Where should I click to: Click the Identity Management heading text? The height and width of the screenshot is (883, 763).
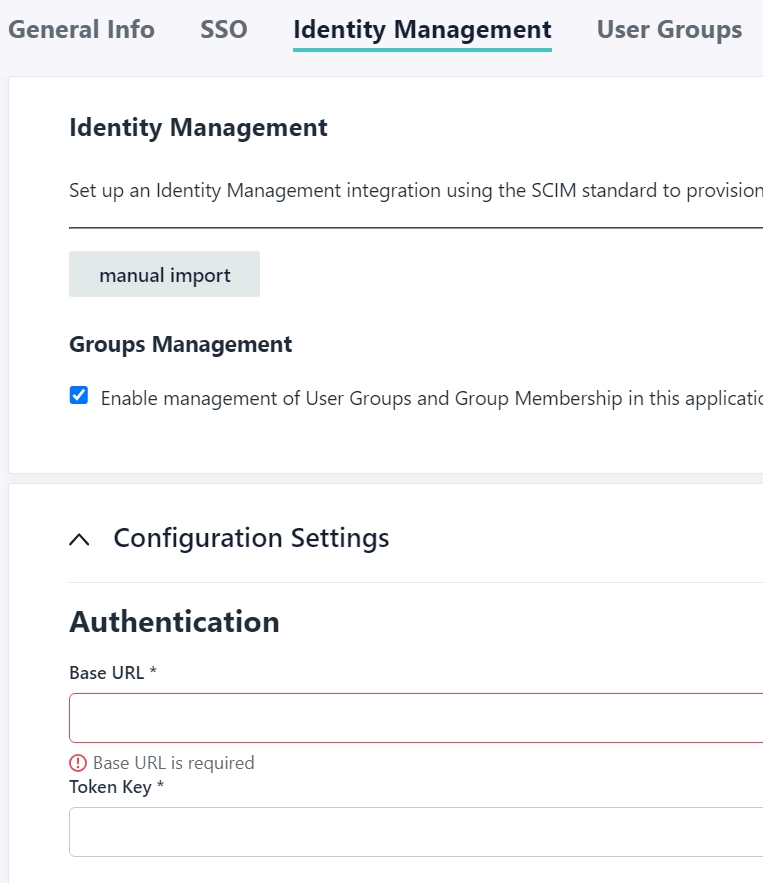[198, 128]
